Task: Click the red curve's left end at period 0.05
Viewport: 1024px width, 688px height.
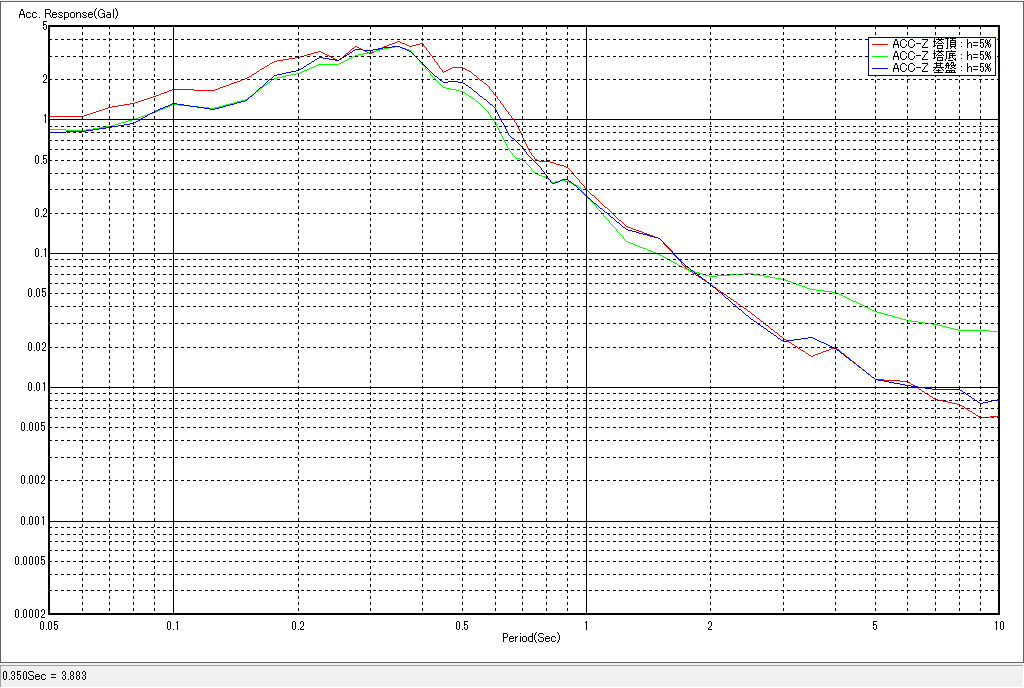Action: (x=51, y=117)
